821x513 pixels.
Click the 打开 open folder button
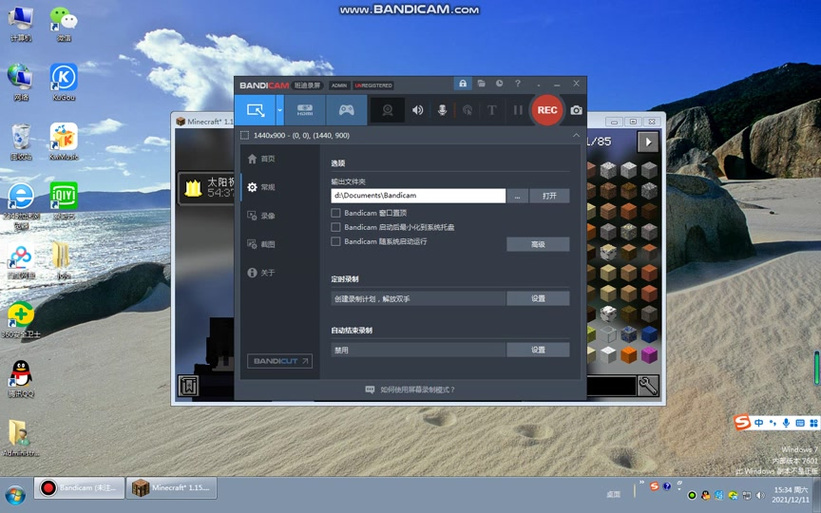(x=549, y=196)
